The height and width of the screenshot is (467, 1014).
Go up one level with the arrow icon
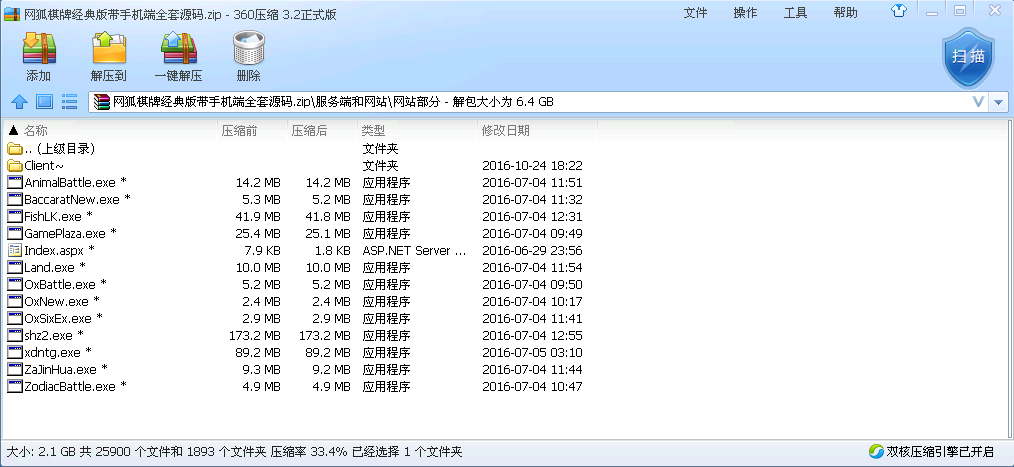[18, 101]
